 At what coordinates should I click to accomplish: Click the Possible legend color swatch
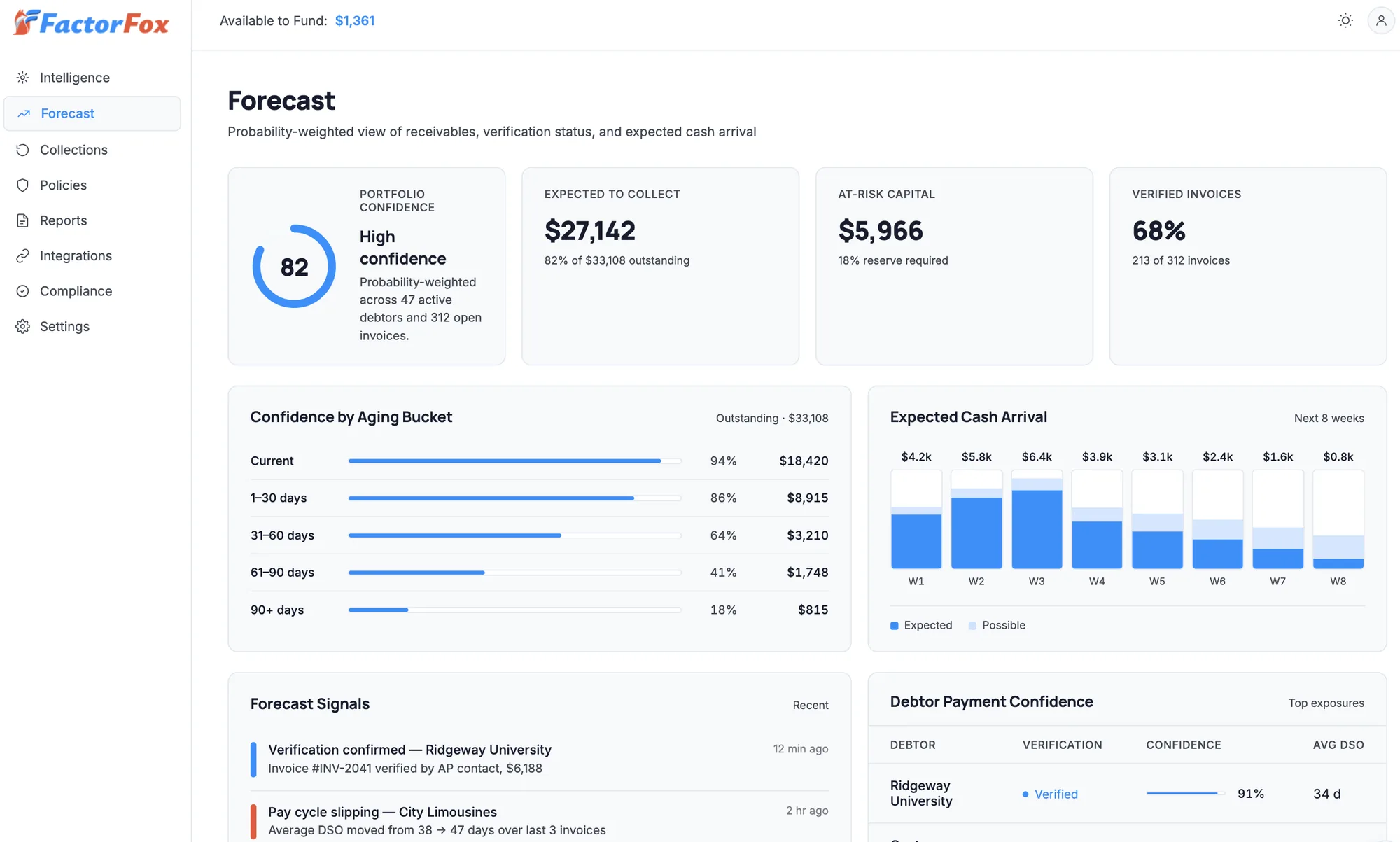(972, 626)
